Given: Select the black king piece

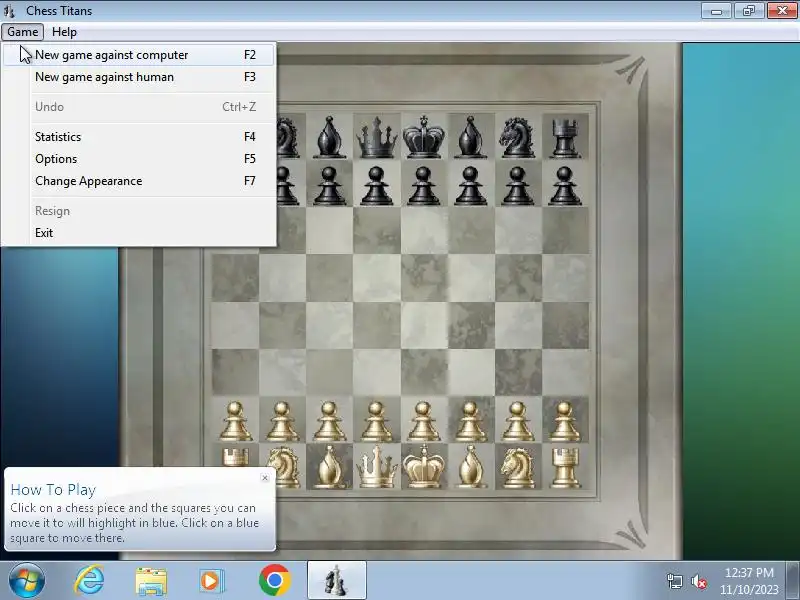Looking at the screenshot, I should pos(423,137).
